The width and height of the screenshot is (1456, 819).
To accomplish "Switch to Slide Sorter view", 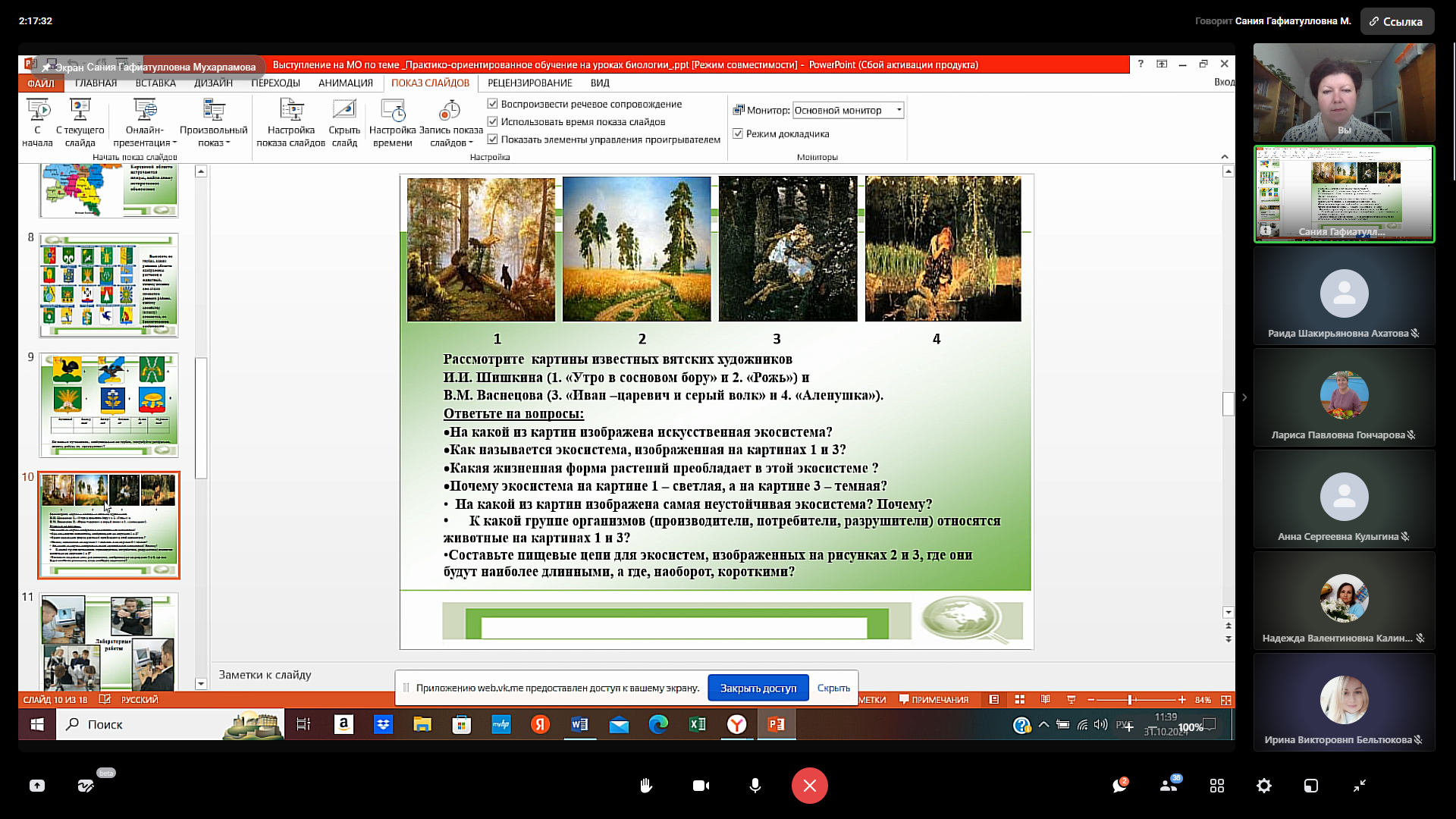I will pyautogui.click(x=1020, y=699).
